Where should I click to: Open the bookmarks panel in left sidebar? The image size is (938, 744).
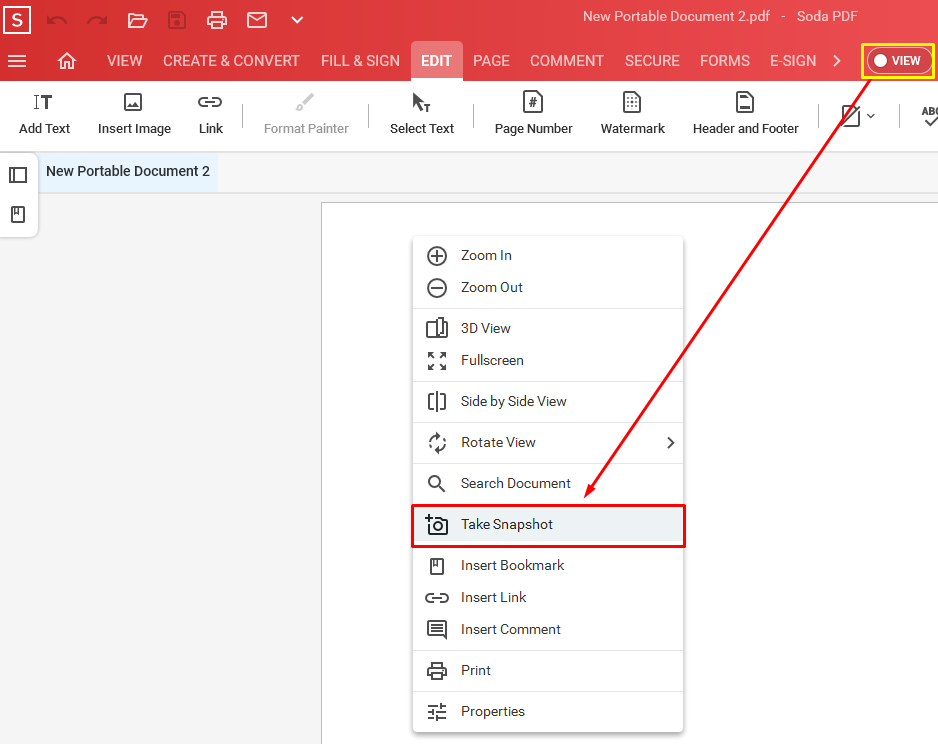[x=18, y=214]
